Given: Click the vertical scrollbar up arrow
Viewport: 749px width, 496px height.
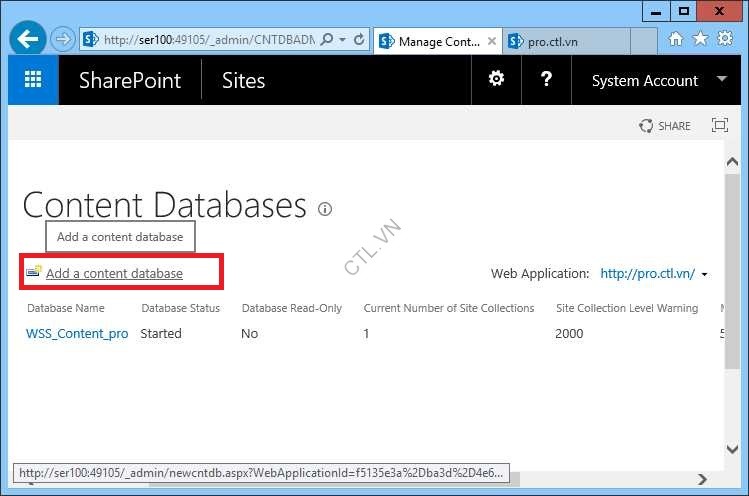Looking at the screenshot, I should point(732,162).
